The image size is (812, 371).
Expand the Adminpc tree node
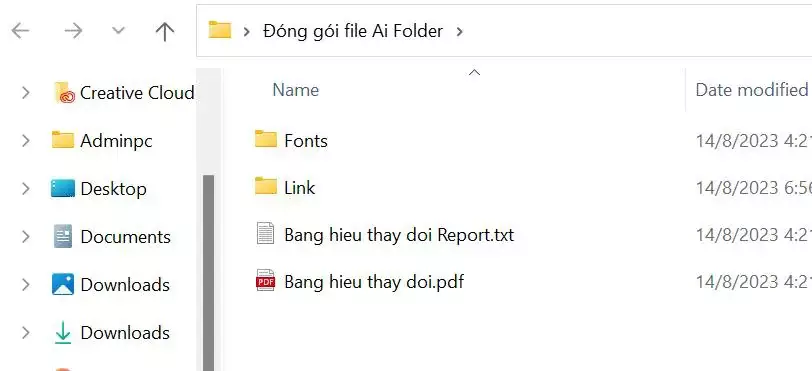click(25, 140)
